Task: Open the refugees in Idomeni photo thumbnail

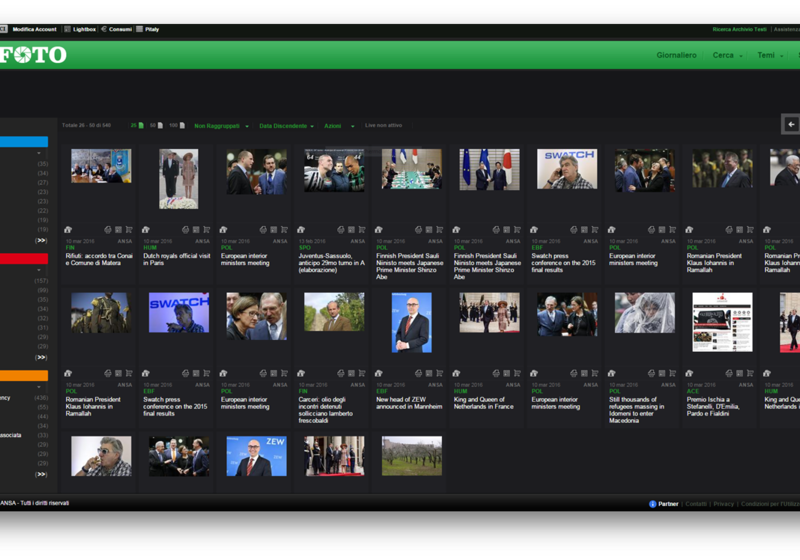Action: [644, 313]
